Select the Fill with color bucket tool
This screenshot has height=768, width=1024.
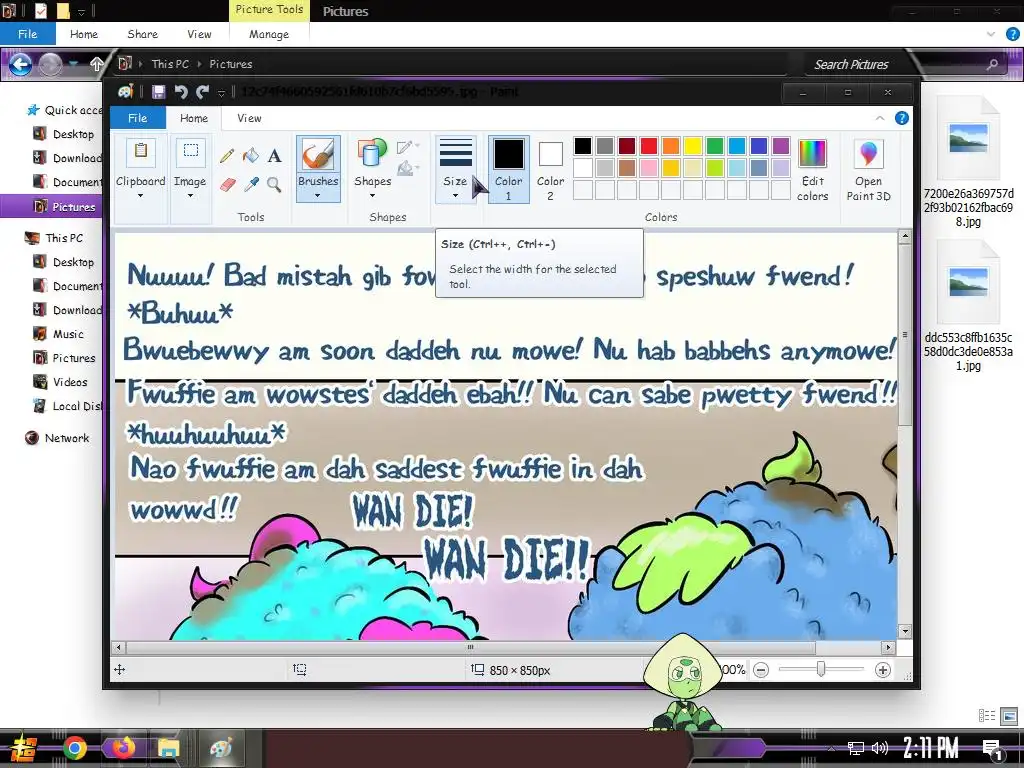tap(251, 155)
